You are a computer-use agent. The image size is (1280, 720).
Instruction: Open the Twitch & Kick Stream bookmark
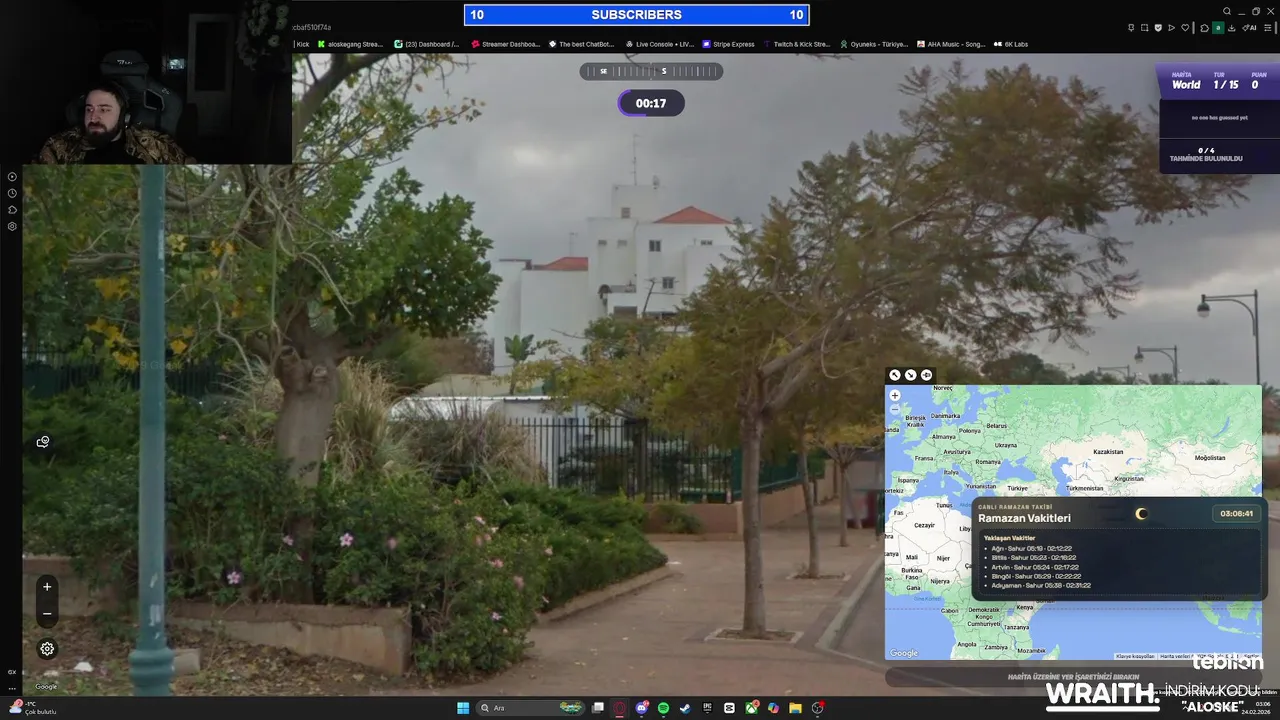[797, 44]
